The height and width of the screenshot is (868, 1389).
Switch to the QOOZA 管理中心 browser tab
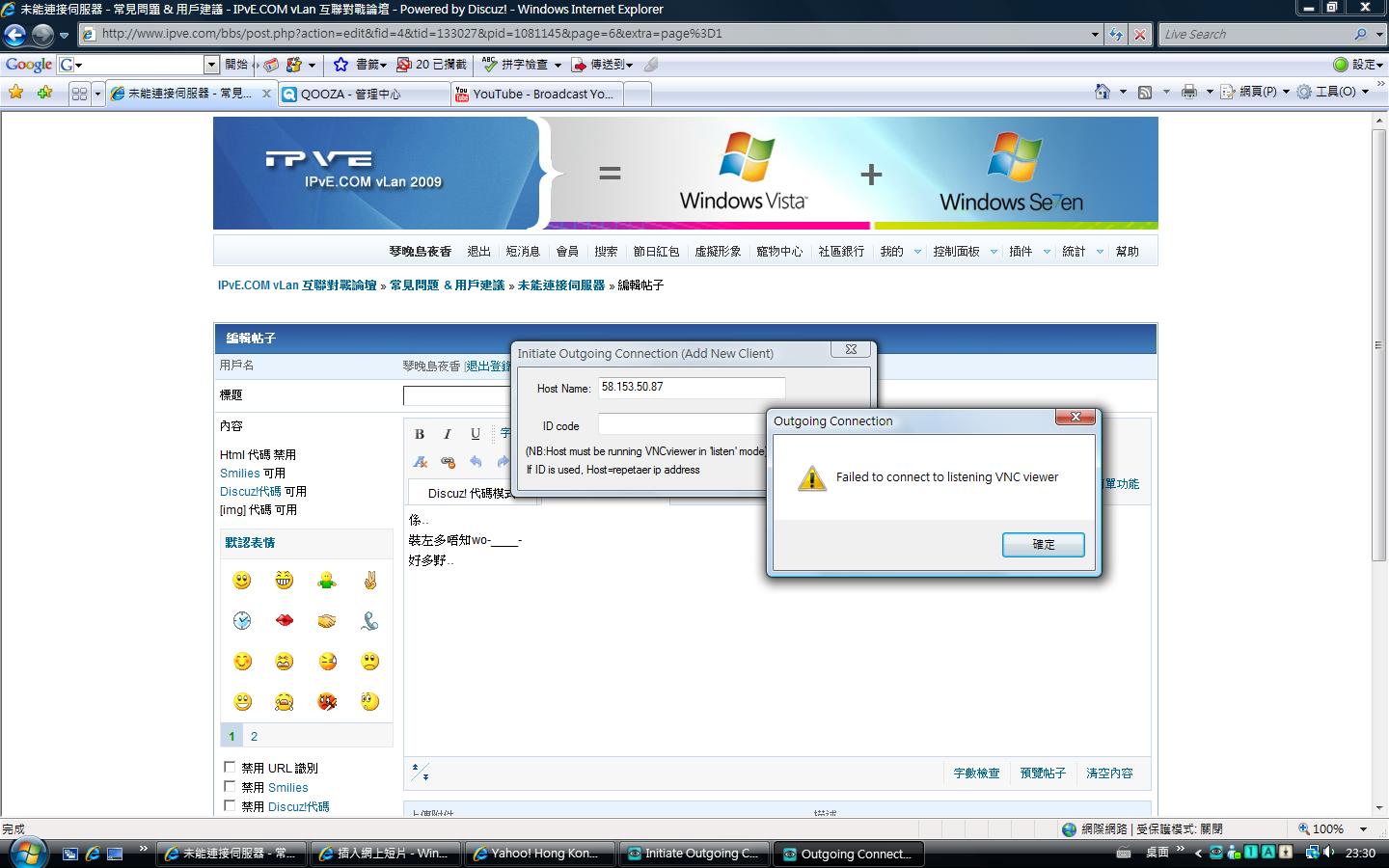click(x=364, y=94)
